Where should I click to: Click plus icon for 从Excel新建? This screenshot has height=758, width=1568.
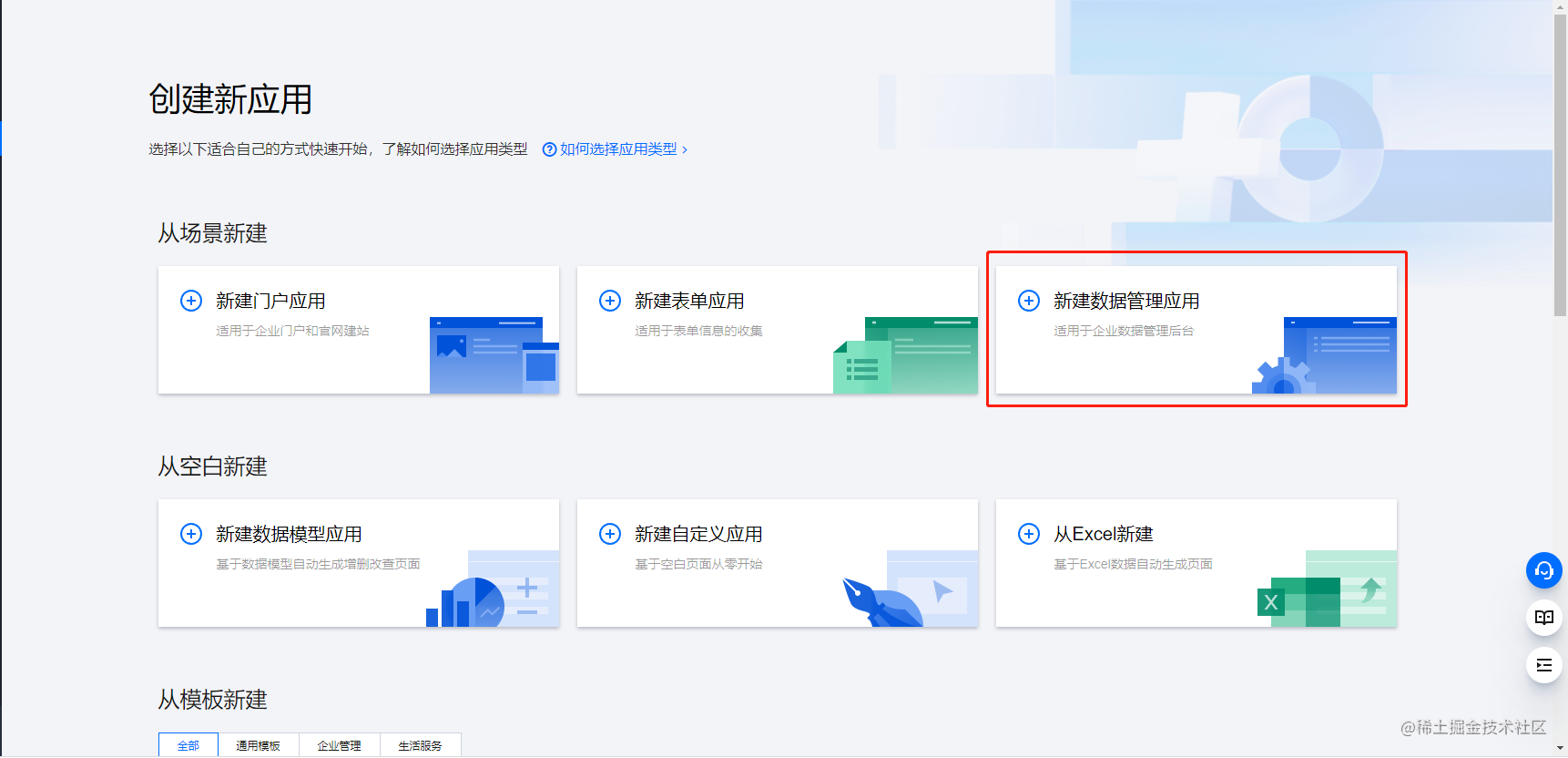(x=1029, y=534)
